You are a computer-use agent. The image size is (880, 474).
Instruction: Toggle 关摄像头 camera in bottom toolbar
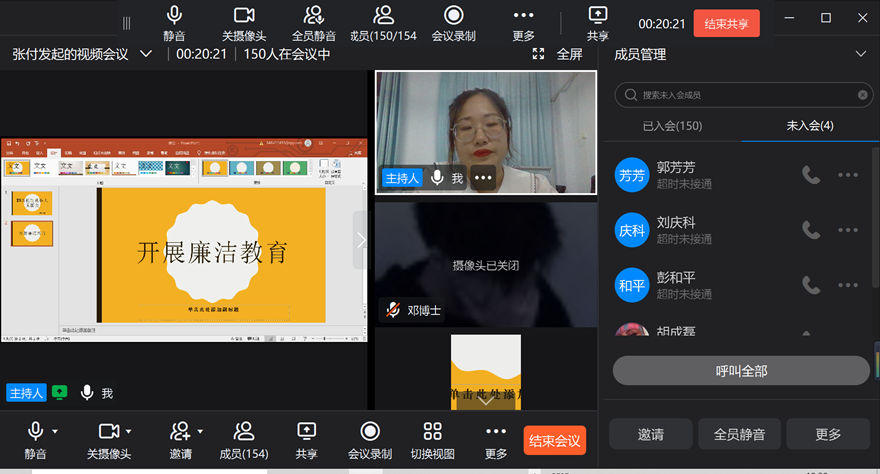[x=109, y=431]
